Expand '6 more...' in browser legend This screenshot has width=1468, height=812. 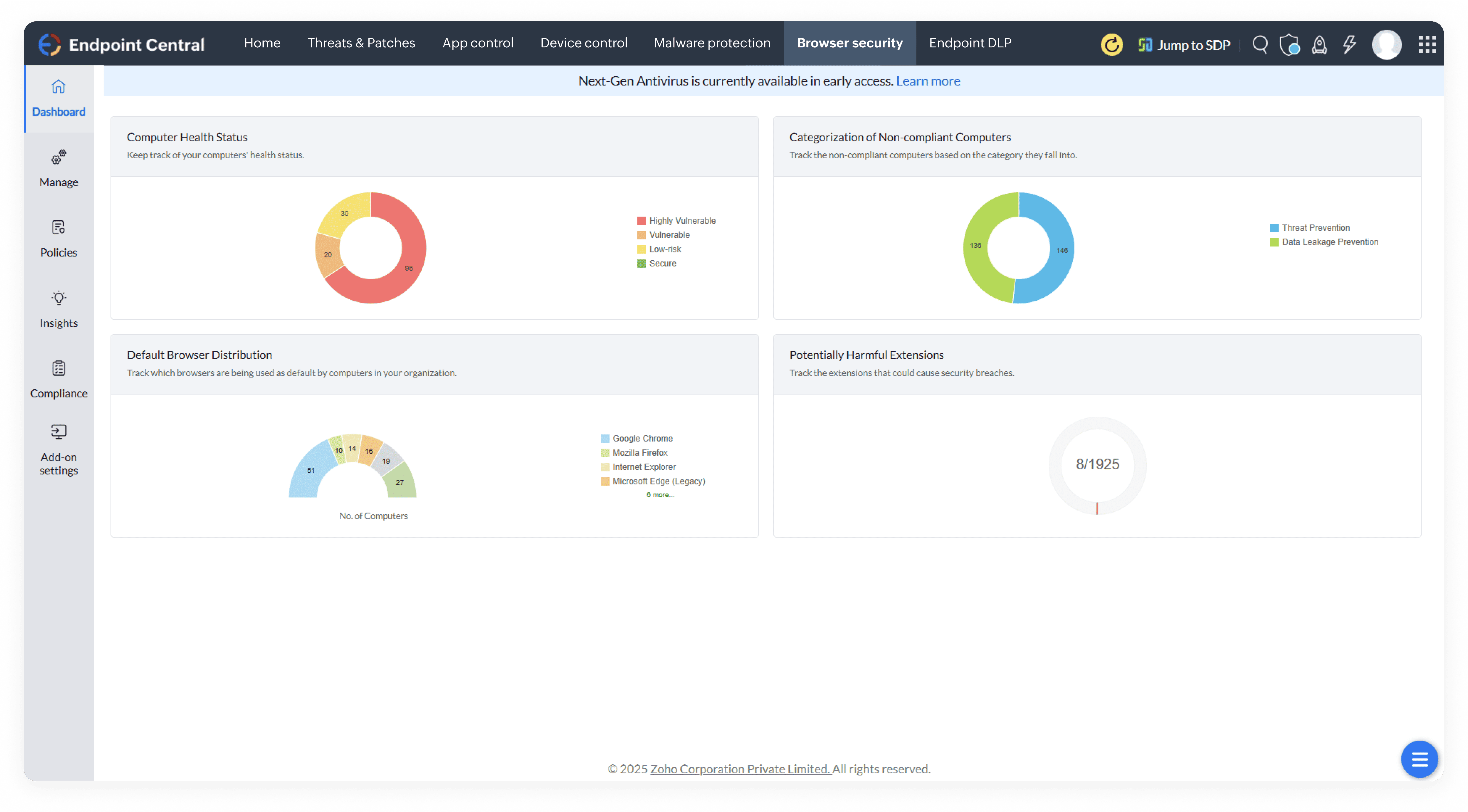(x=660, y=494)
